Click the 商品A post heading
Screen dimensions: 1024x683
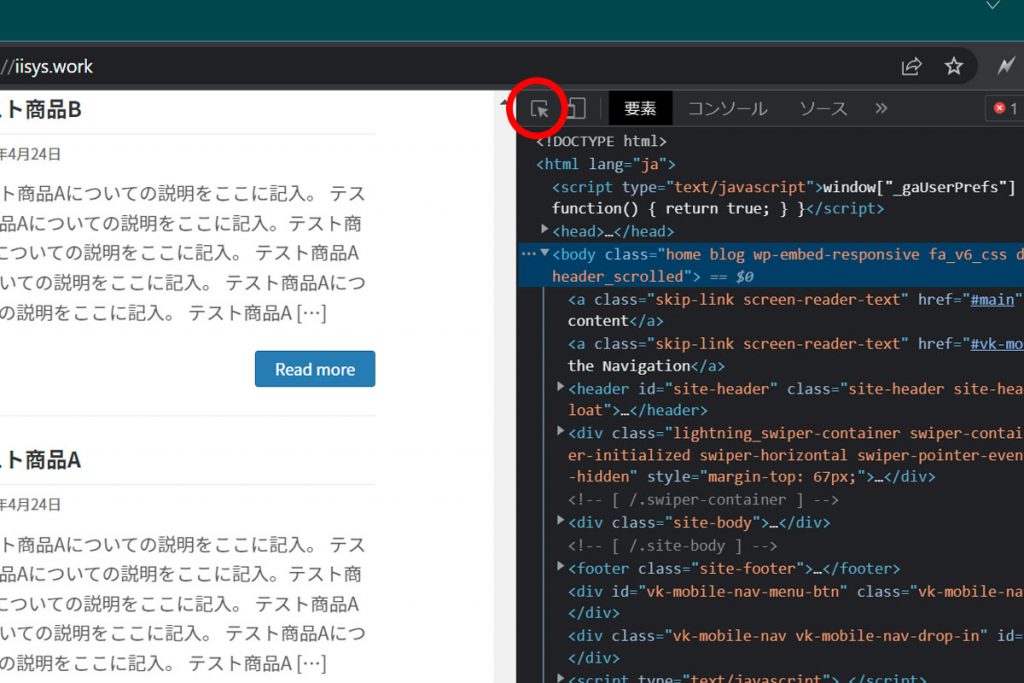pos(40,460)
